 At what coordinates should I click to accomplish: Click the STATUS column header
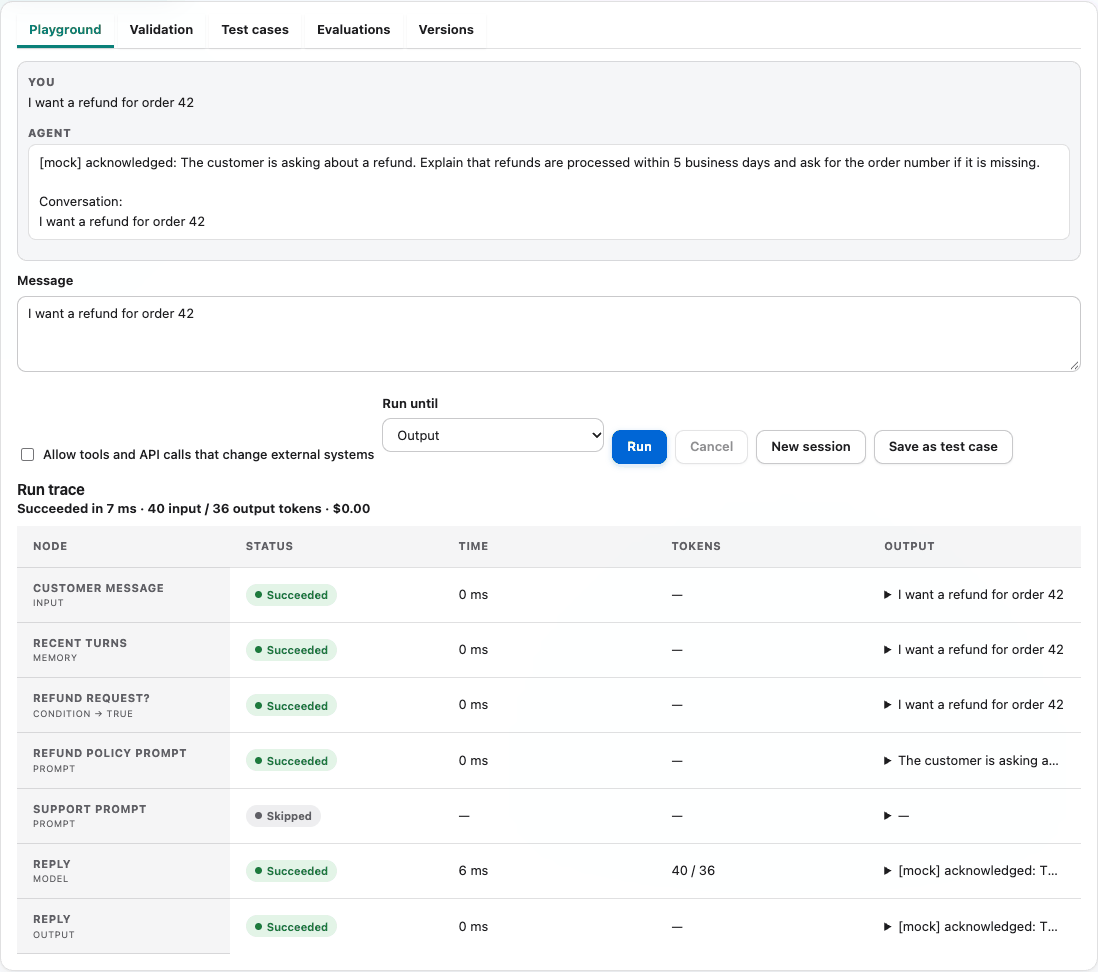click(x=269, y=546)
